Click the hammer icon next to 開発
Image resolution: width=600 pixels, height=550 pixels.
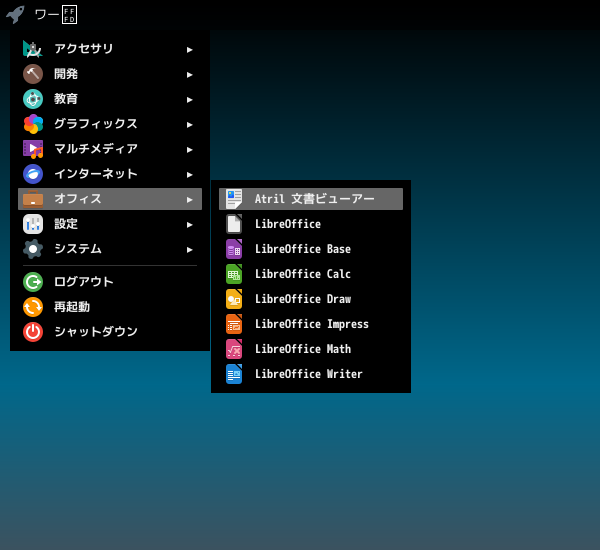tap(33, 74)
